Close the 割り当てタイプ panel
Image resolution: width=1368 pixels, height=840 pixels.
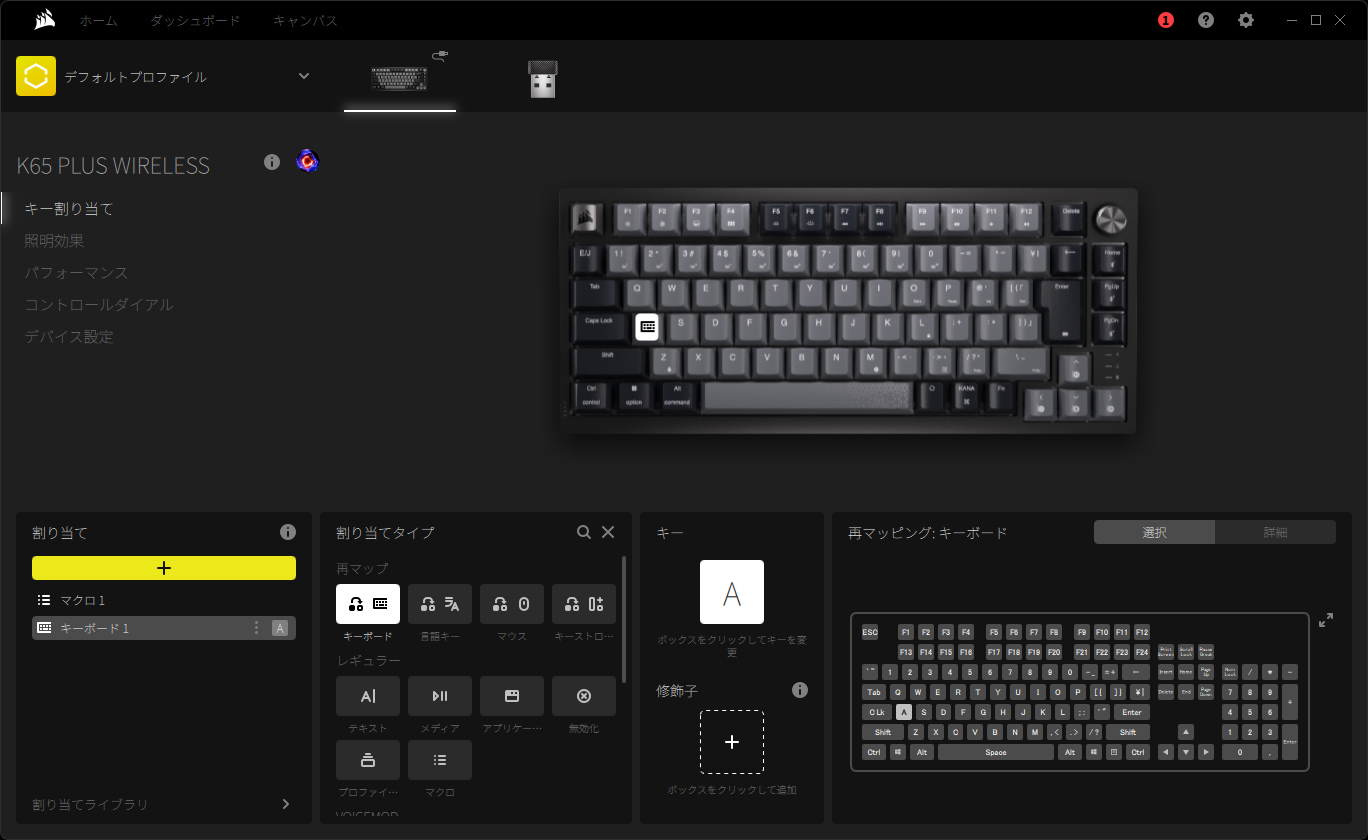608,532
